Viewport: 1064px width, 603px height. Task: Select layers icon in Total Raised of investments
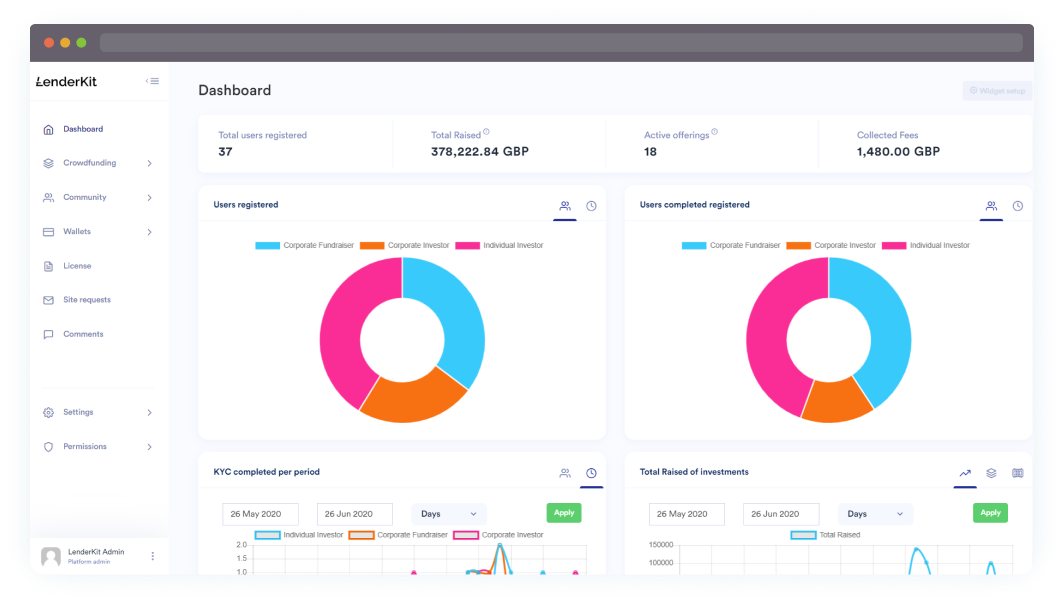(x=991, y=473)
